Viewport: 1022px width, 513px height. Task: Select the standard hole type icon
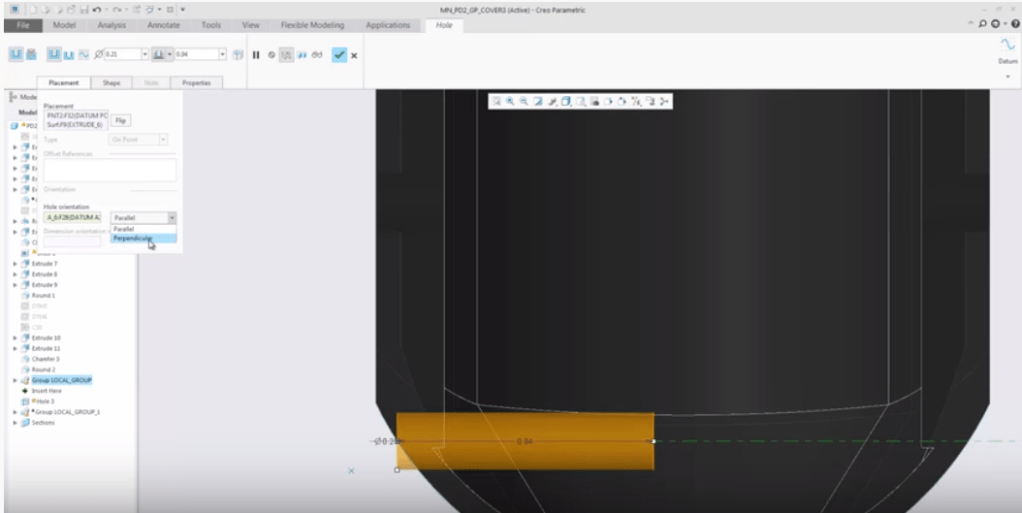point(31,54)
